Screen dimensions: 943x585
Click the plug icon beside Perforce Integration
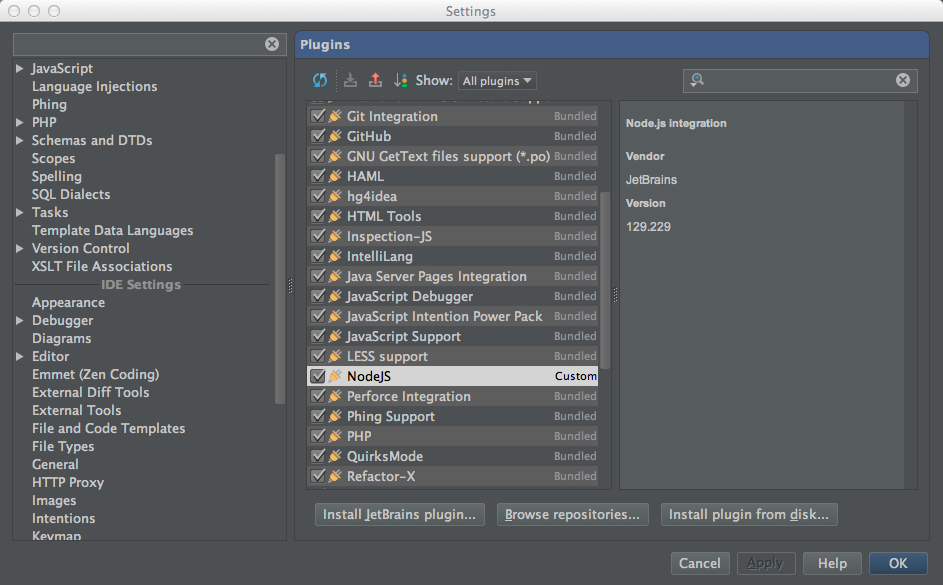[336, 396]
